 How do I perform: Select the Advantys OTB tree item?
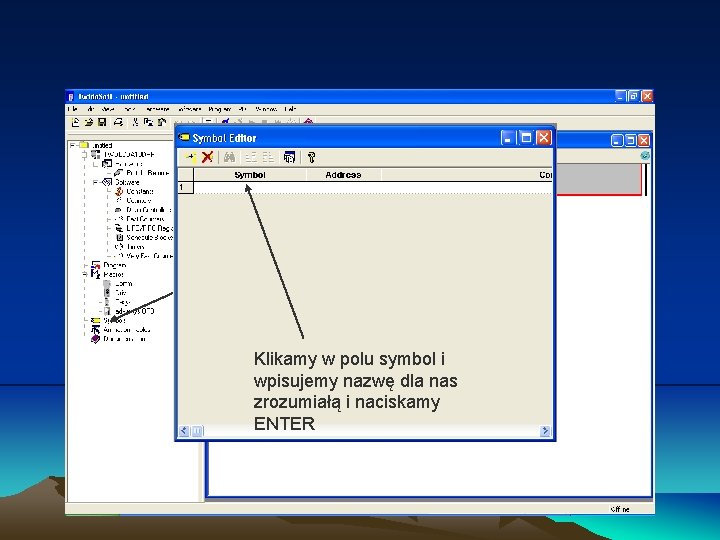pos(135,311)
